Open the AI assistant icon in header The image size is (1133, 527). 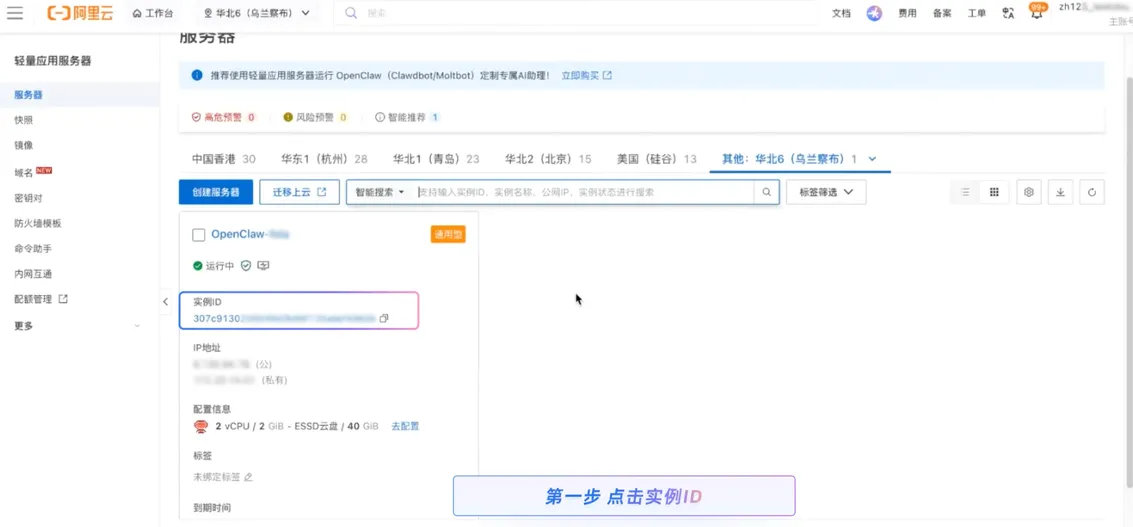[x=874, y=13]
